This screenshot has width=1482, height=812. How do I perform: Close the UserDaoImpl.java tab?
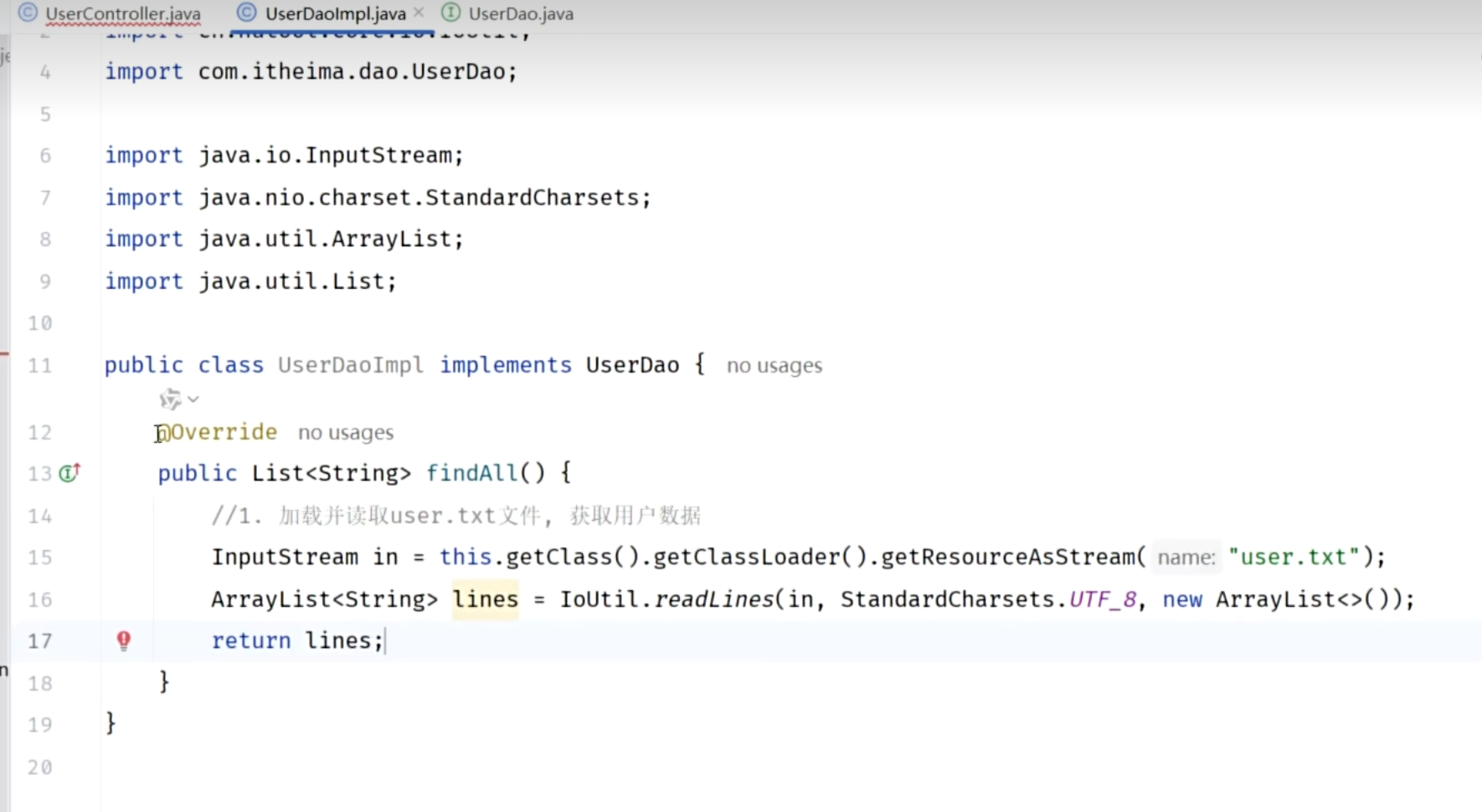(419, 13)
